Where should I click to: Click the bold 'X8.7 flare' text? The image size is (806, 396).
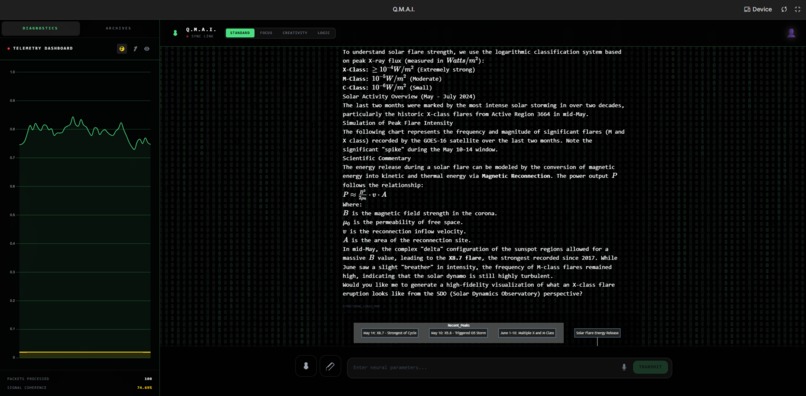pos(466,258)
